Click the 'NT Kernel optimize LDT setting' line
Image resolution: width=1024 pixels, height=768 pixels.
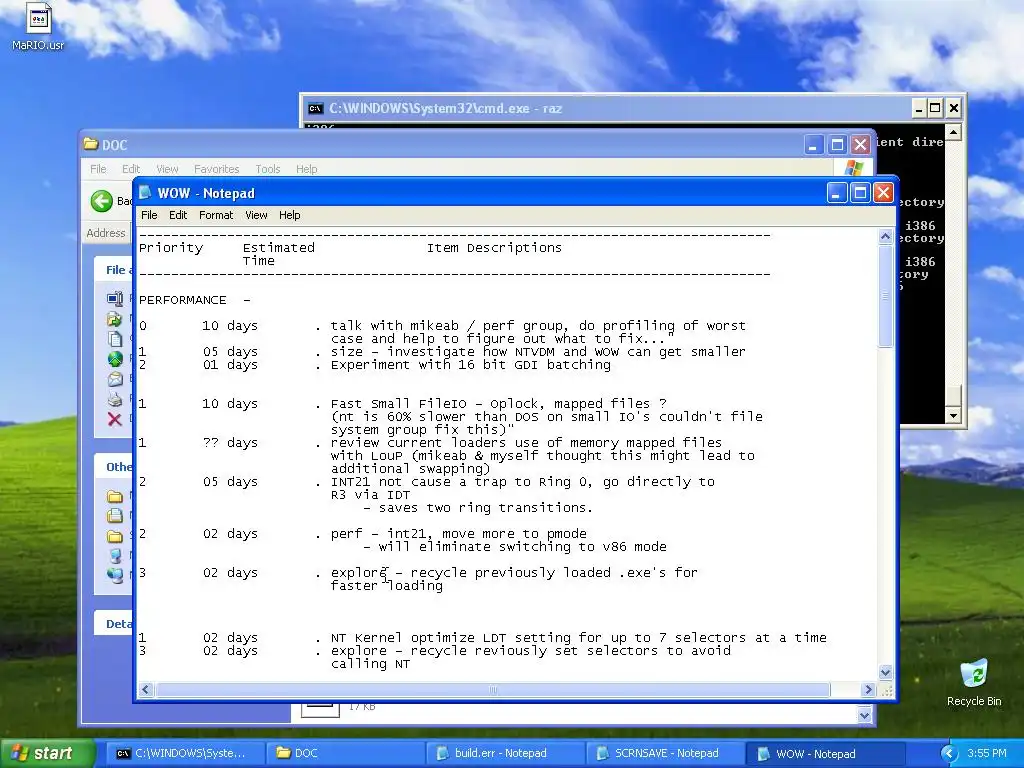click(579, 638)
